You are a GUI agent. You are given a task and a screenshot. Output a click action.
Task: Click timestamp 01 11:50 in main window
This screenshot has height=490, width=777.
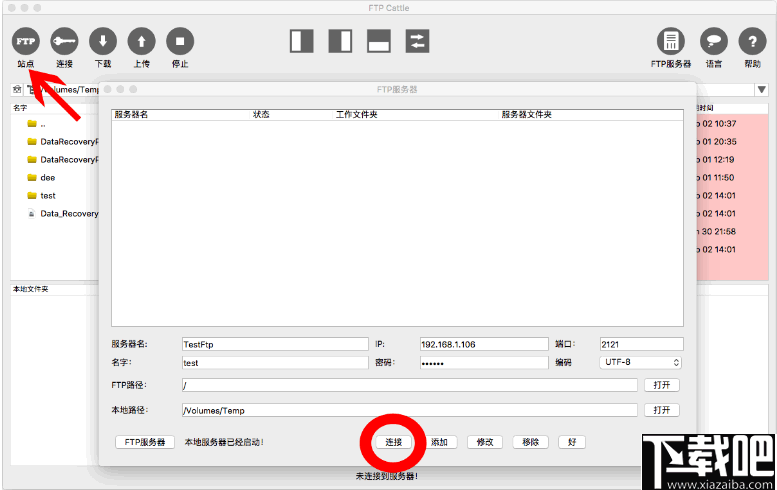pos(718,177)
